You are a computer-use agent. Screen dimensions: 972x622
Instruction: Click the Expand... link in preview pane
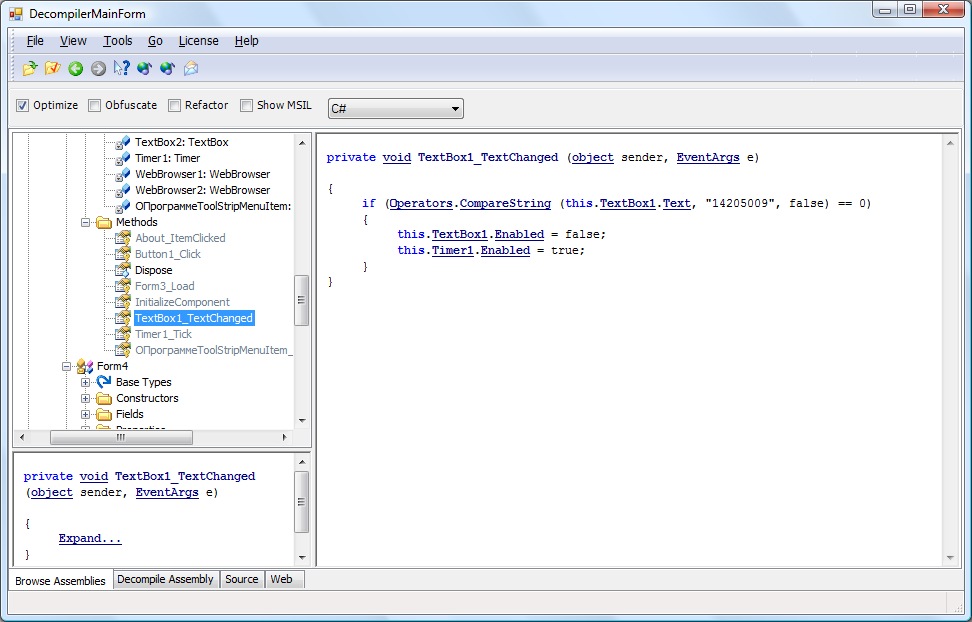[x=90, y=538]
